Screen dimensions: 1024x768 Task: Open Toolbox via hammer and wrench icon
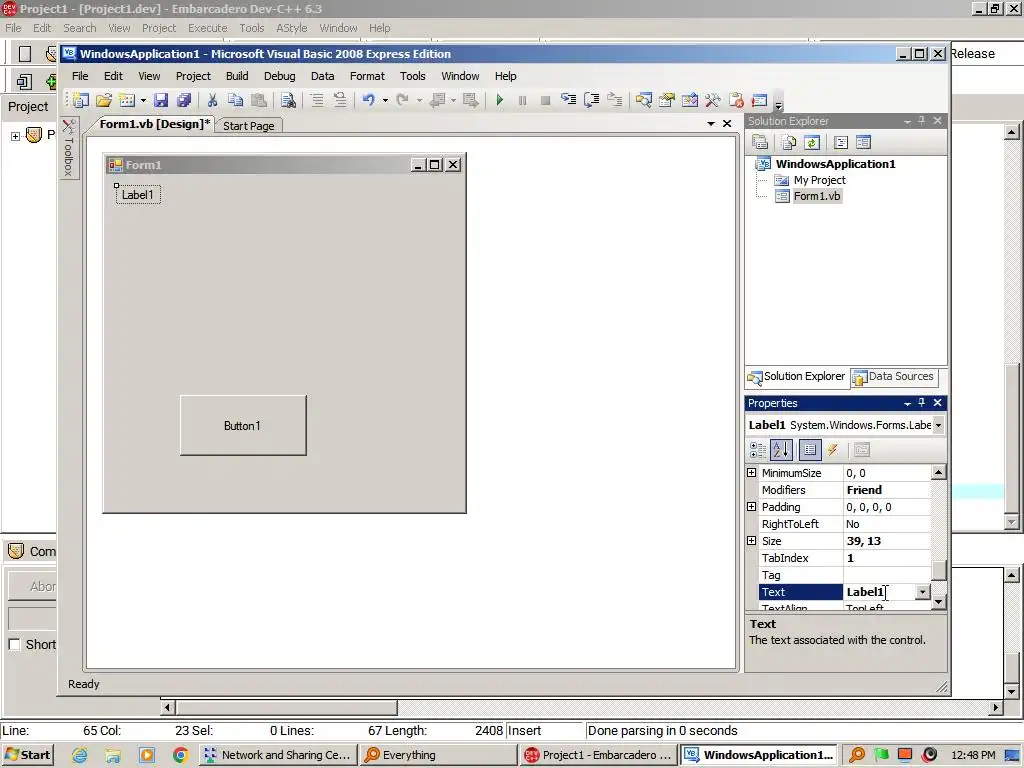712,100
